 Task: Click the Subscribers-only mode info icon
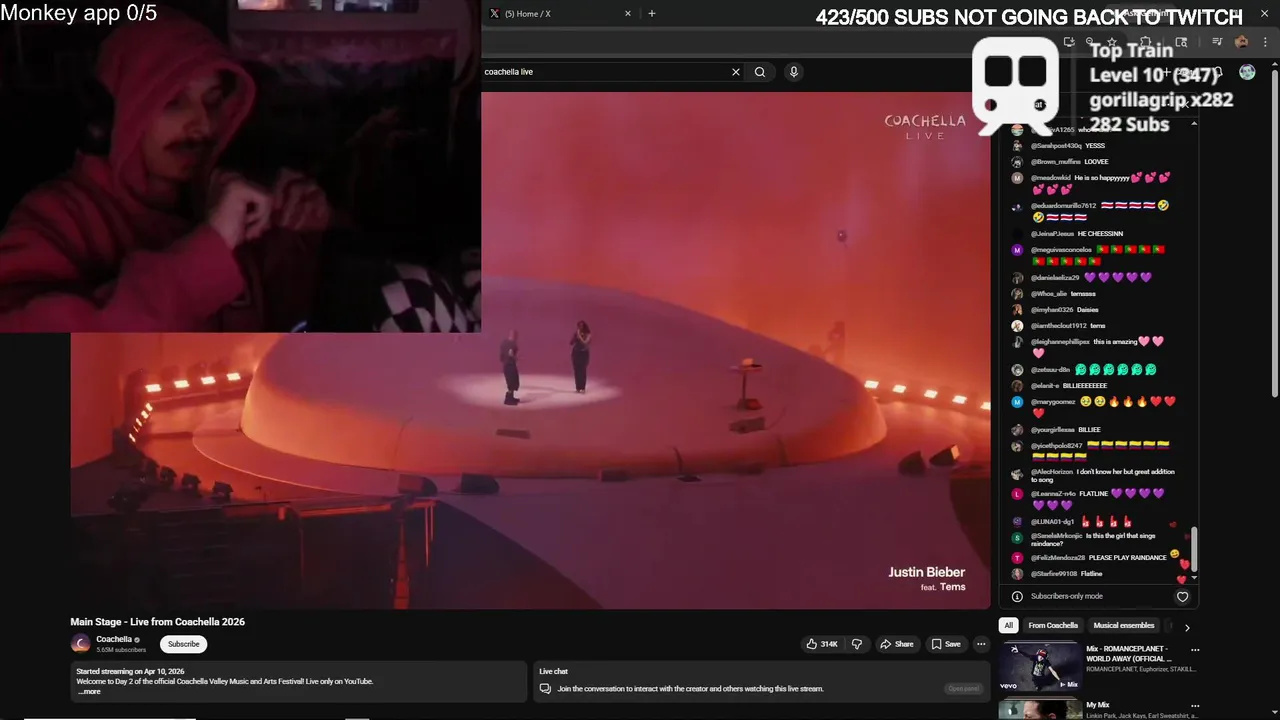pyautogui.click(x=1017, y=596)
